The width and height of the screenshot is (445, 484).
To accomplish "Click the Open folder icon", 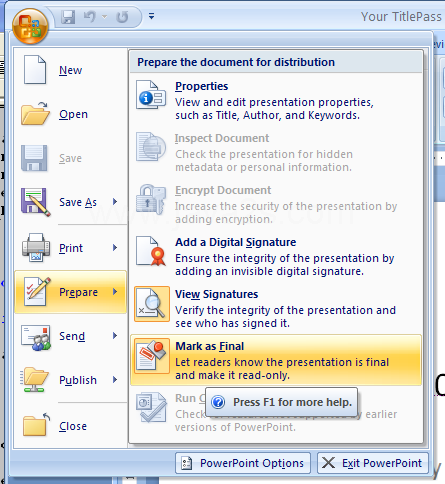I will [35, 113].
